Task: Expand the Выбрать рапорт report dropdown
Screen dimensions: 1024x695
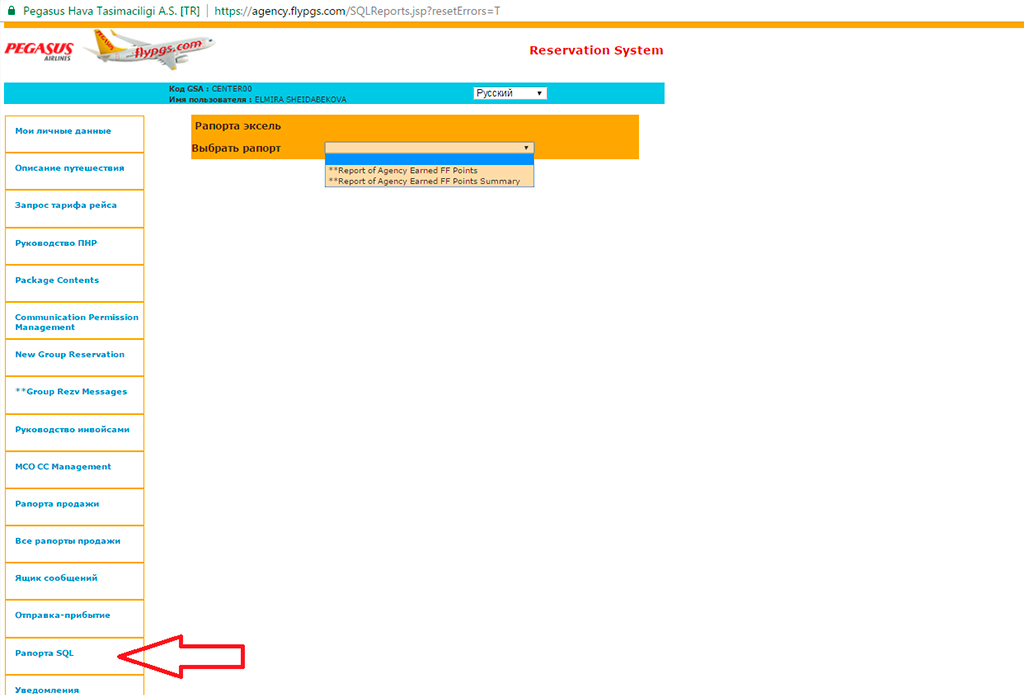Action: point(429,148)
